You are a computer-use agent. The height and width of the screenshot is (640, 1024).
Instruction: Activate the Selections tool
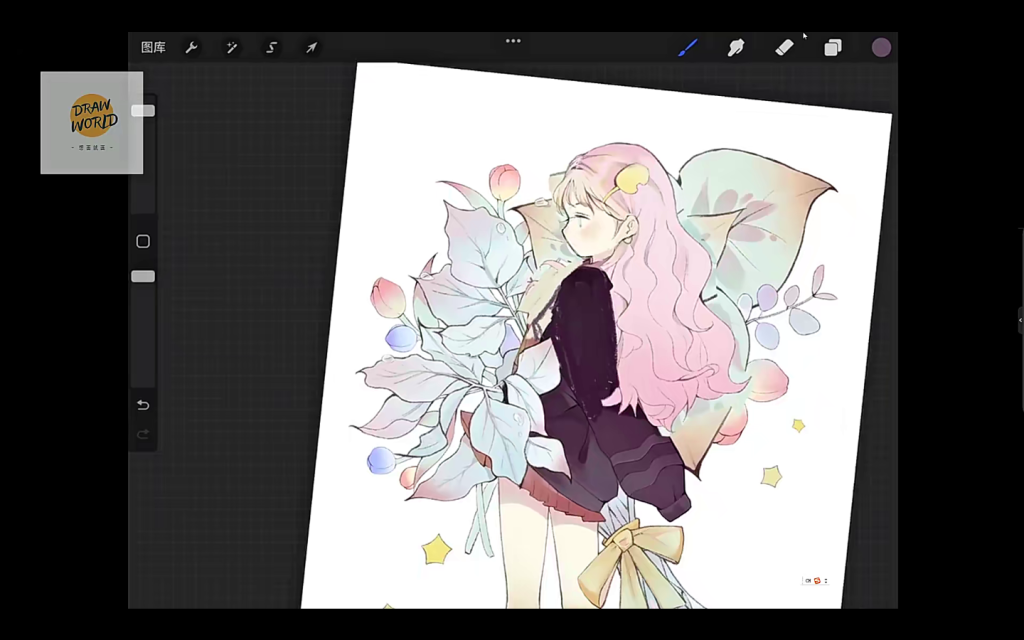coord(271,47)
